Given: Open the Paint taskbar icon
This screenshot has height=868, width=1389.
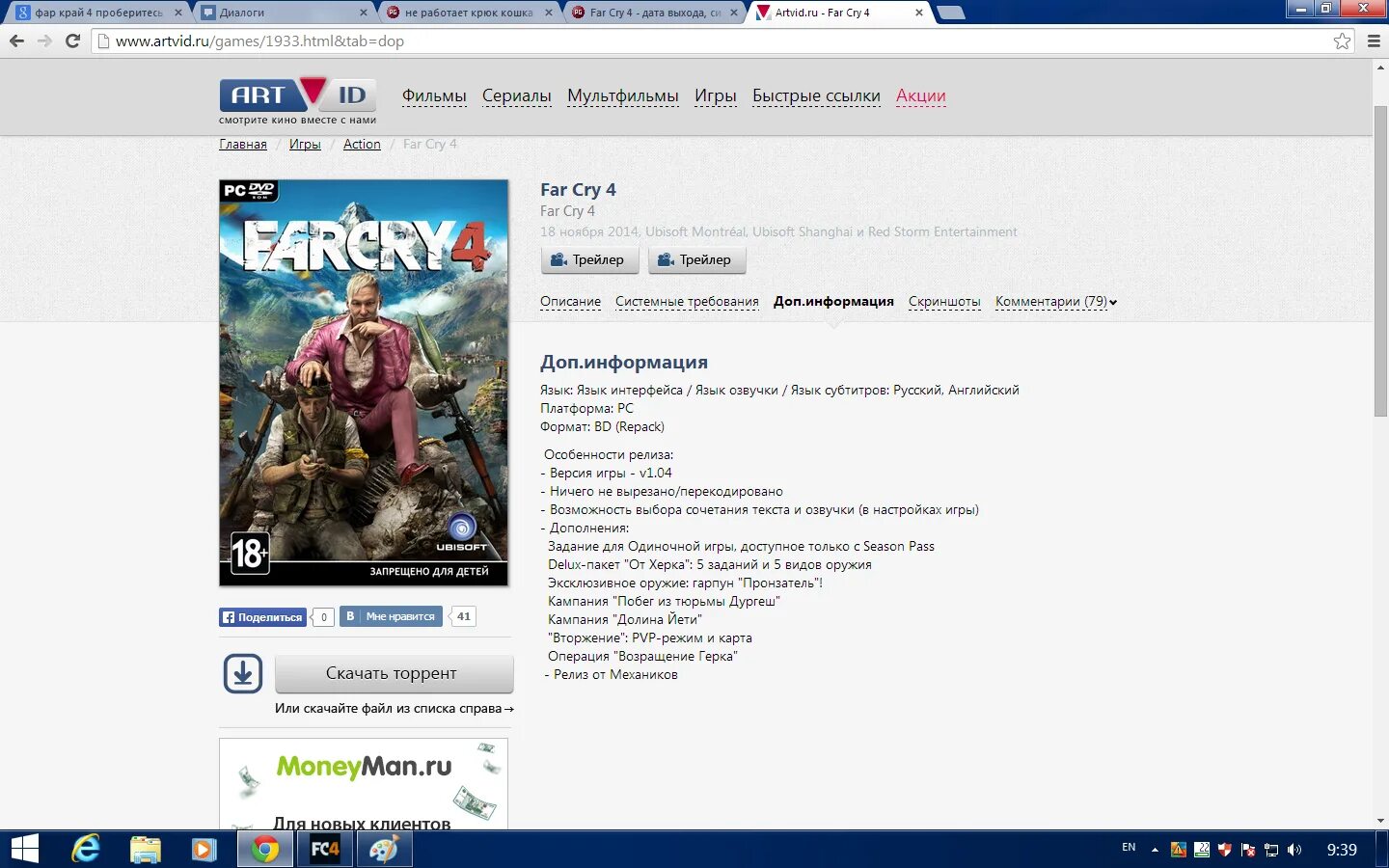Looking at the screenshot, I should click(x=384, y=849).
